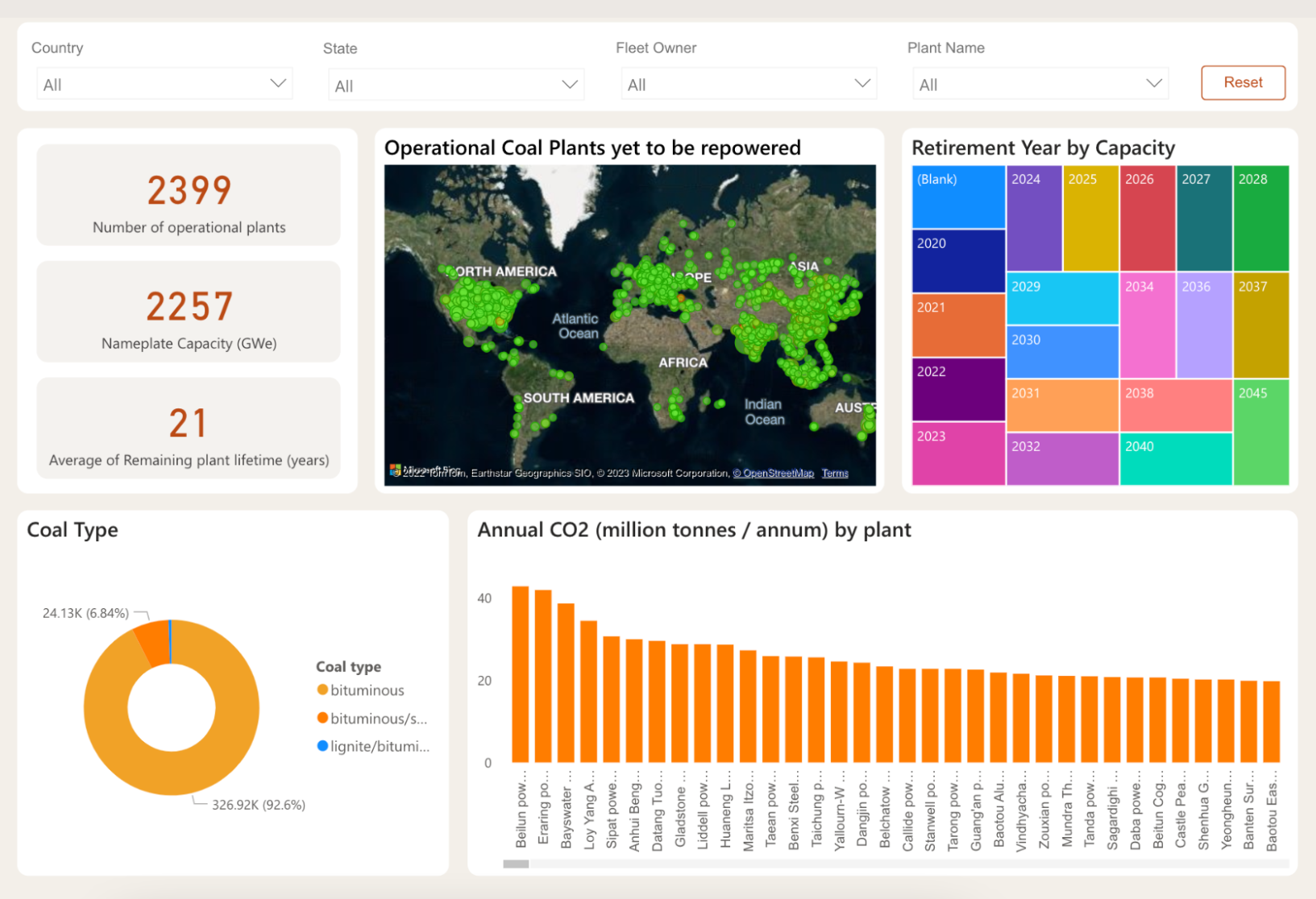Click the 2026 treemap tile

1148,218
